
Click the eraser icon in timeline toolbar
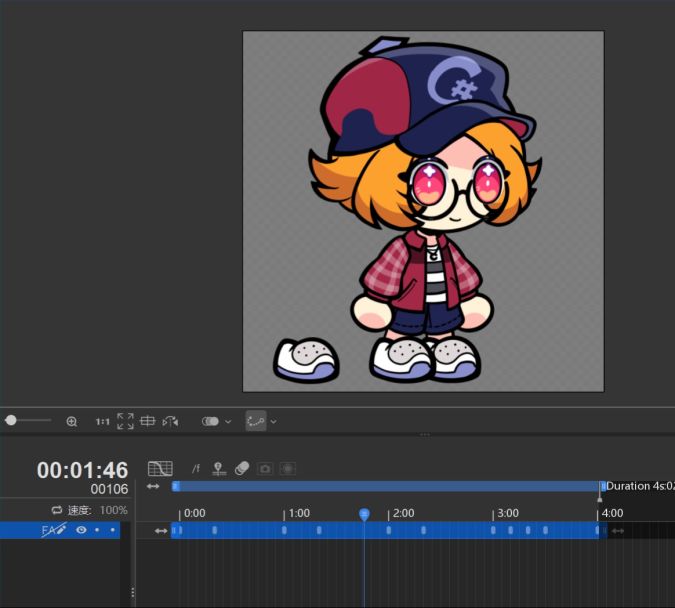[242, 468]
